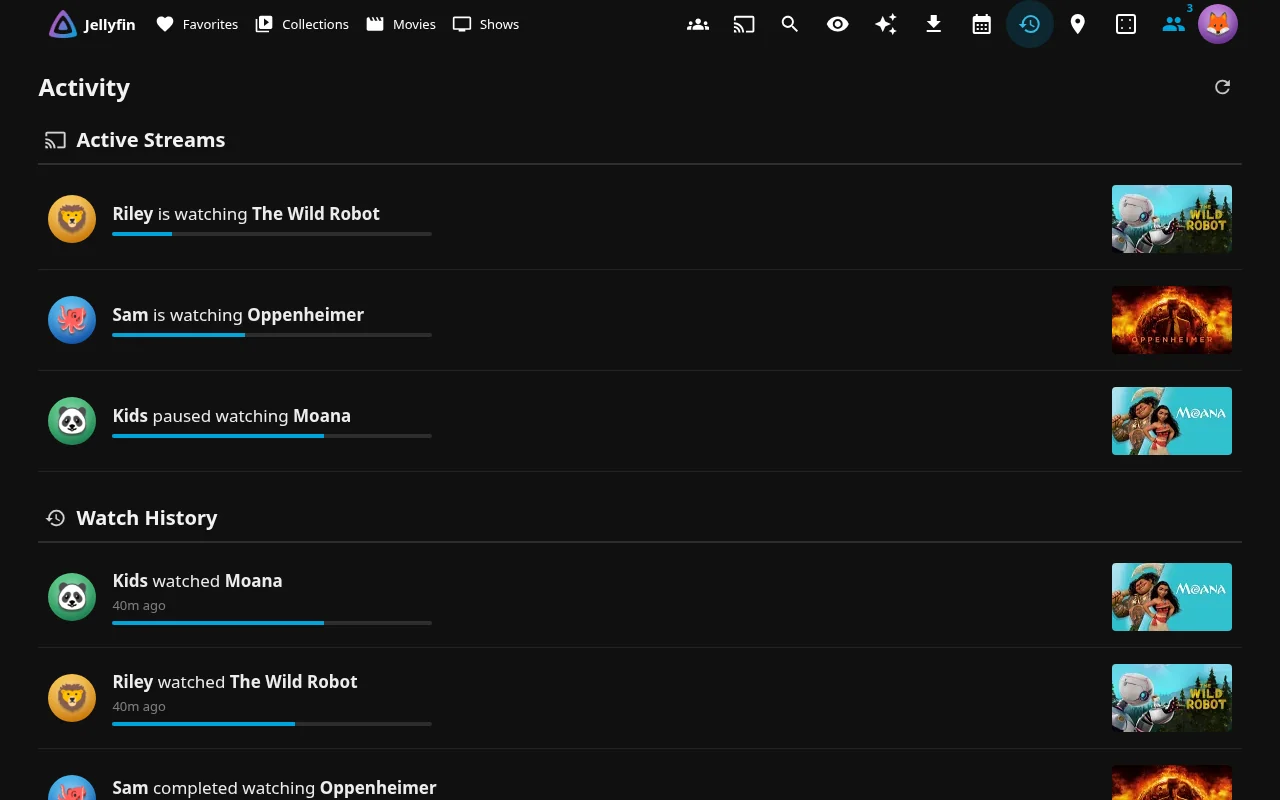Screen dimensions: 1280x800
Task: Click Kids panda avatar in Watch History
Action: coord(72,597)
